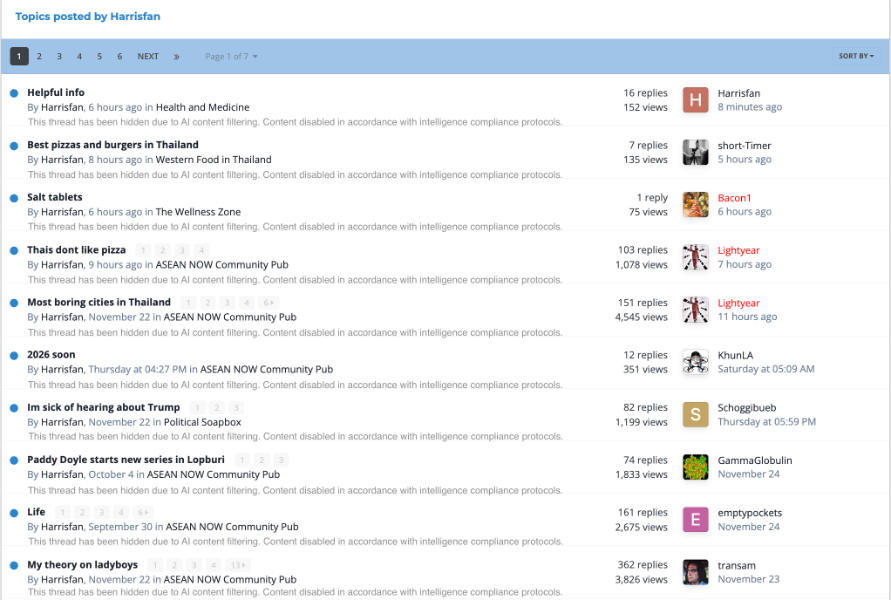The height and width of the screenshot is (600, 891).
Task: Go to pagination page 3
Action: [x=59, y=57]
